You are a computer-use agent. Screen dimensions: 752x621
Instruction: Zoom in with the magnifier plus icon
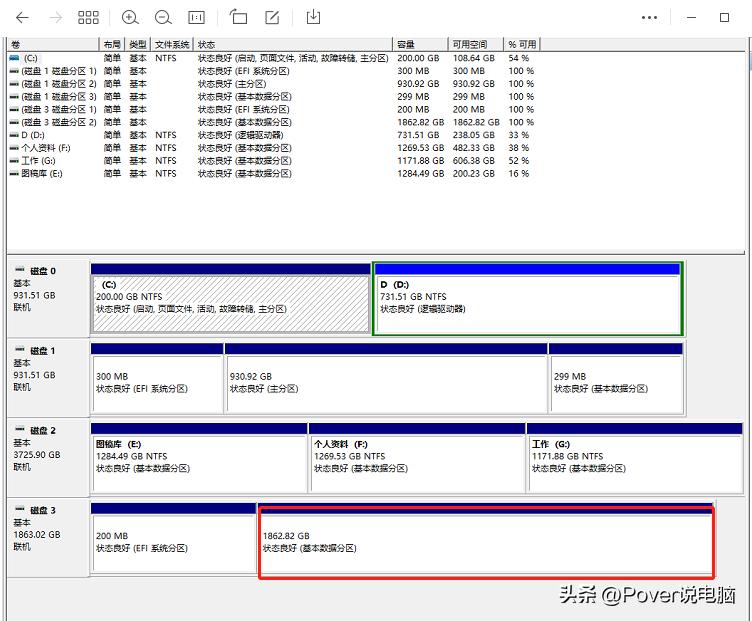coord(130,17)
